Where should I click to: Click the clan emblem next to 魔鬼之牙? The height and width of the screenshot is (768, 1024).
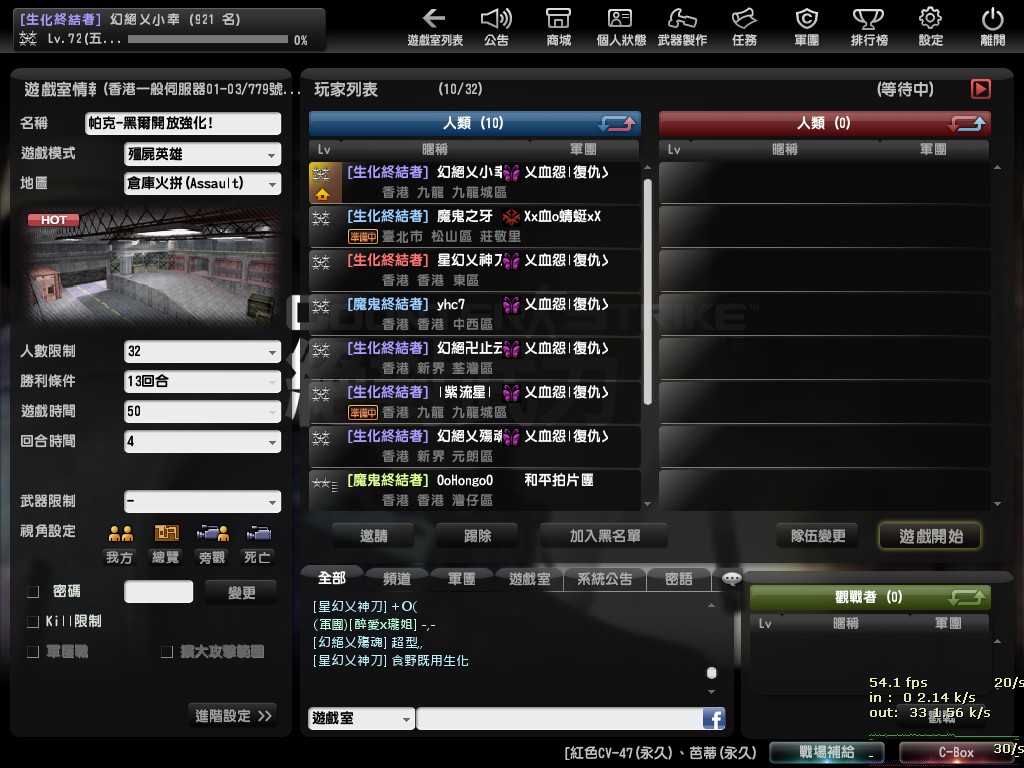click(x=511, y=217)
